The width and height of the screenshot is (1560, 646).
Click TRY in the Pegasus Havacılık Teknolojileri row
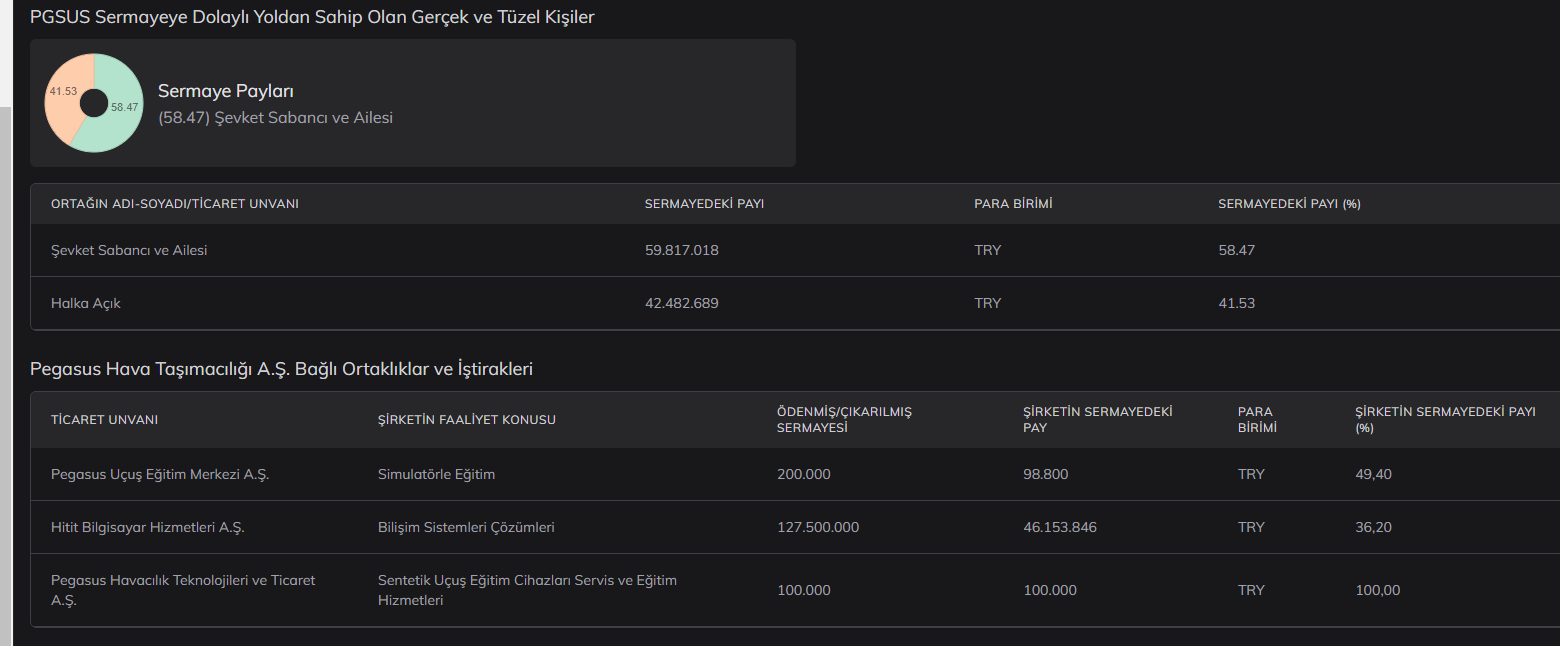pyautogui.click(x=1251, y=590)
